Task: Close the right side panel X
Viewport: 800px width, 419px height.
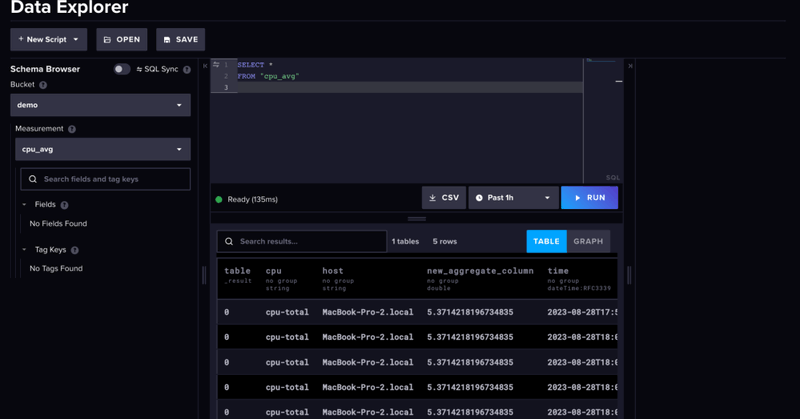Action: tap(630, 66)
